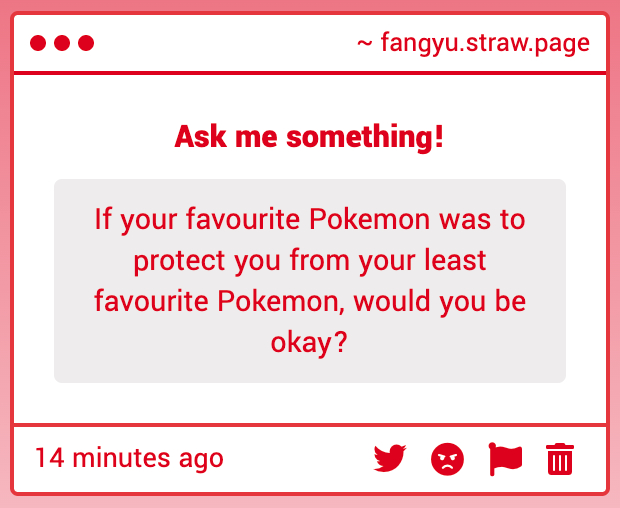This screenshot has width=620, height=508.
Task: Click the word "okay?" in the question
Action: point(309,343)
